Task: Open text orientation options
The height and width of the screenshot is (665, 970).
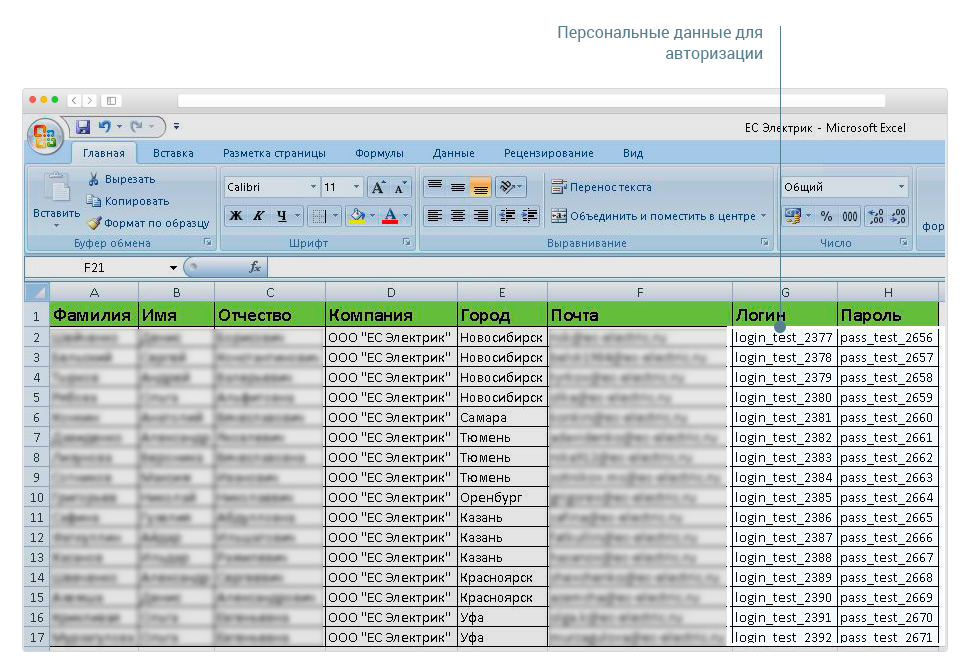Action: click(510, 186)
